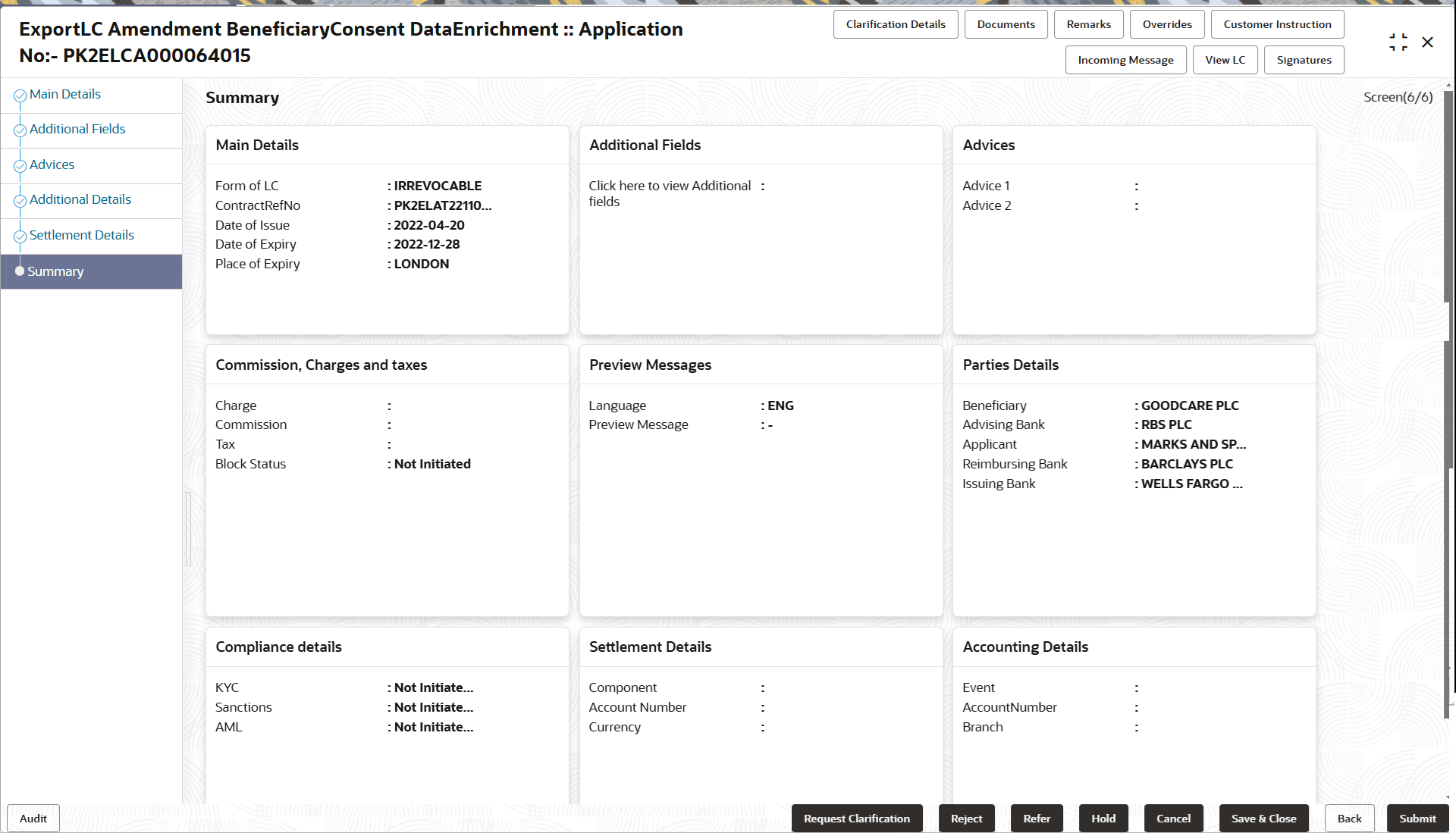Click the Additional Fields step checkmark icon
This screenshot has width=1456, height=833.
click(x=20, y=130)
